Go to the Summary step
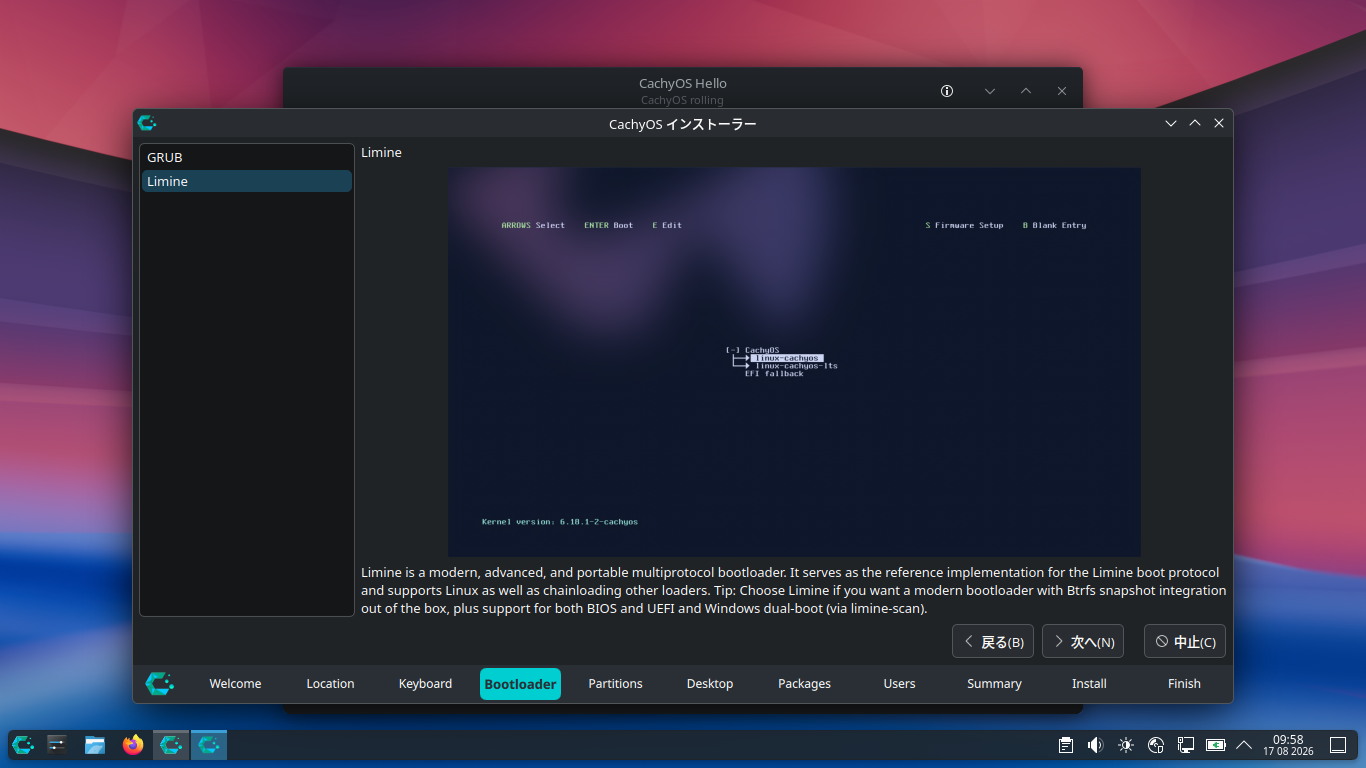The height and width of the screenshot is (768, 1366). click(x=994, y=684)
